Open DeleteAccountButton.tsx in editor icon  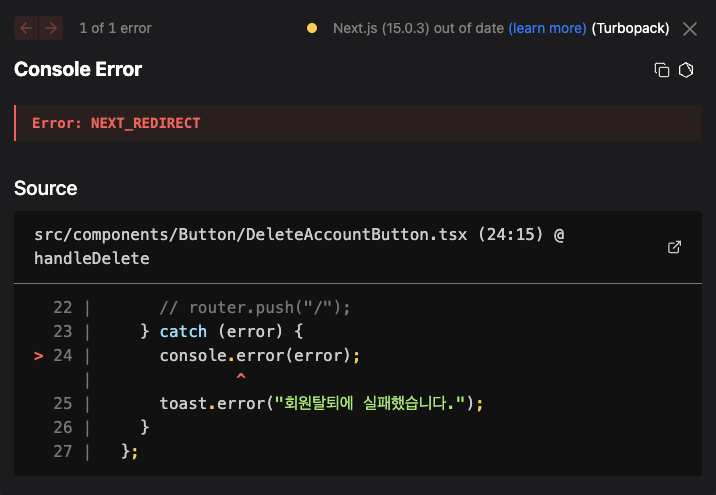(674, 247)
